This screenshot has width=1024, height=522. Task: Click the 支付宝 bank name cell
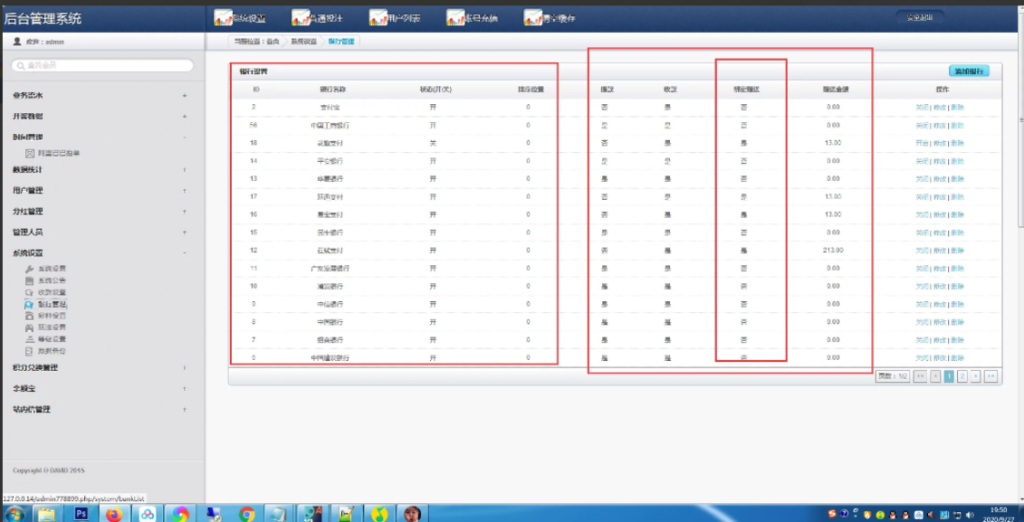(328, 107)
